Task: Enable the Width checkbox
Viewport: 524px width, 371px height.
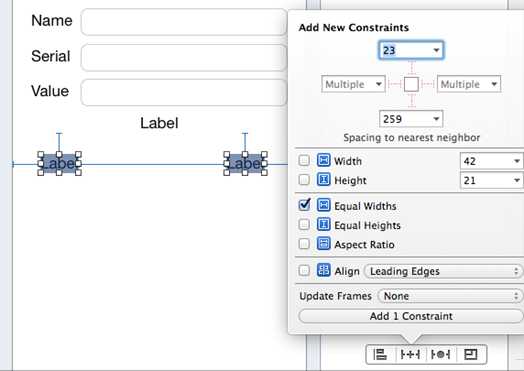Action: point(304,160)
